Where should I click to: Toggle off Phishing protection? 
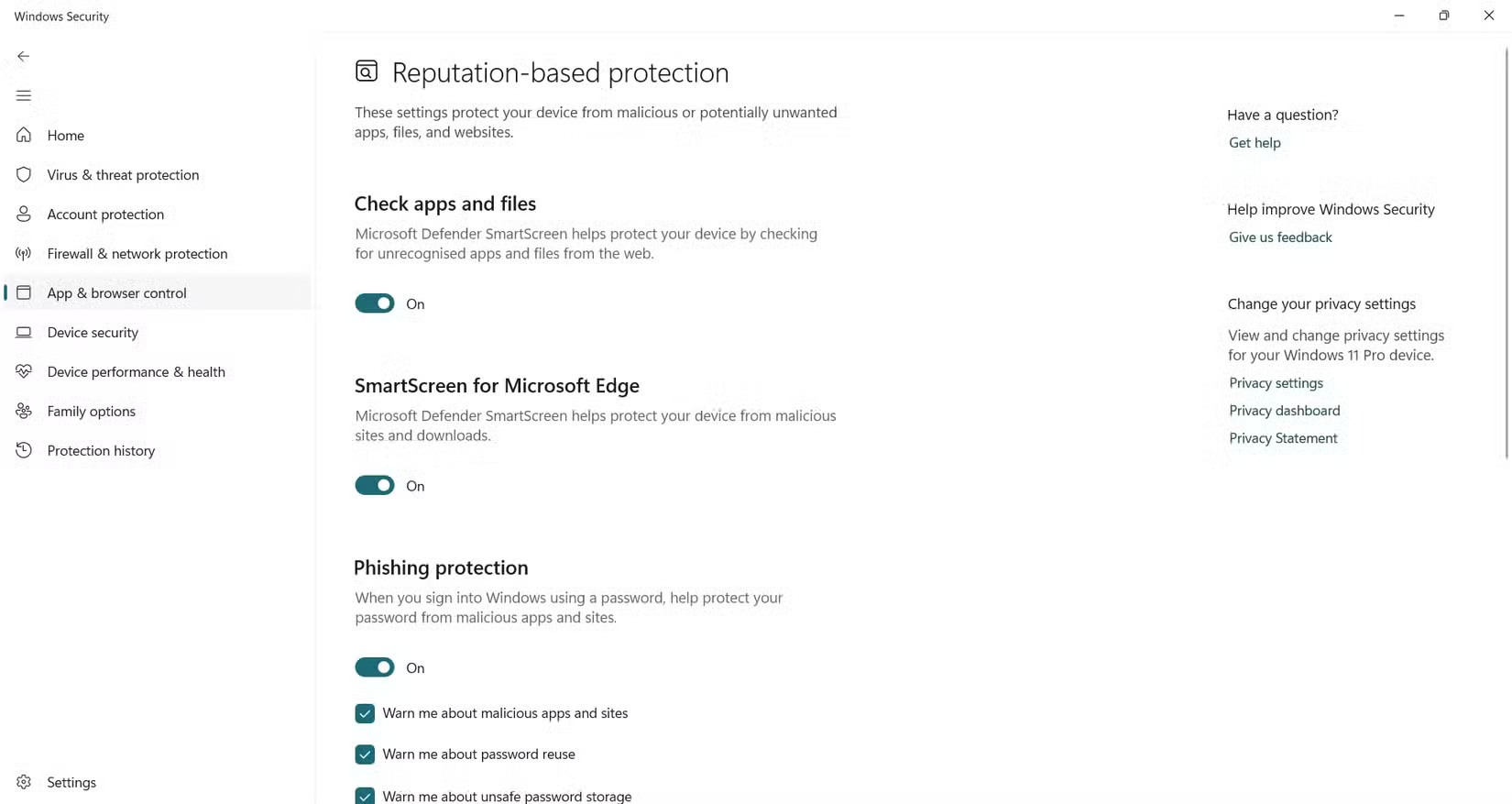point(374,666)
